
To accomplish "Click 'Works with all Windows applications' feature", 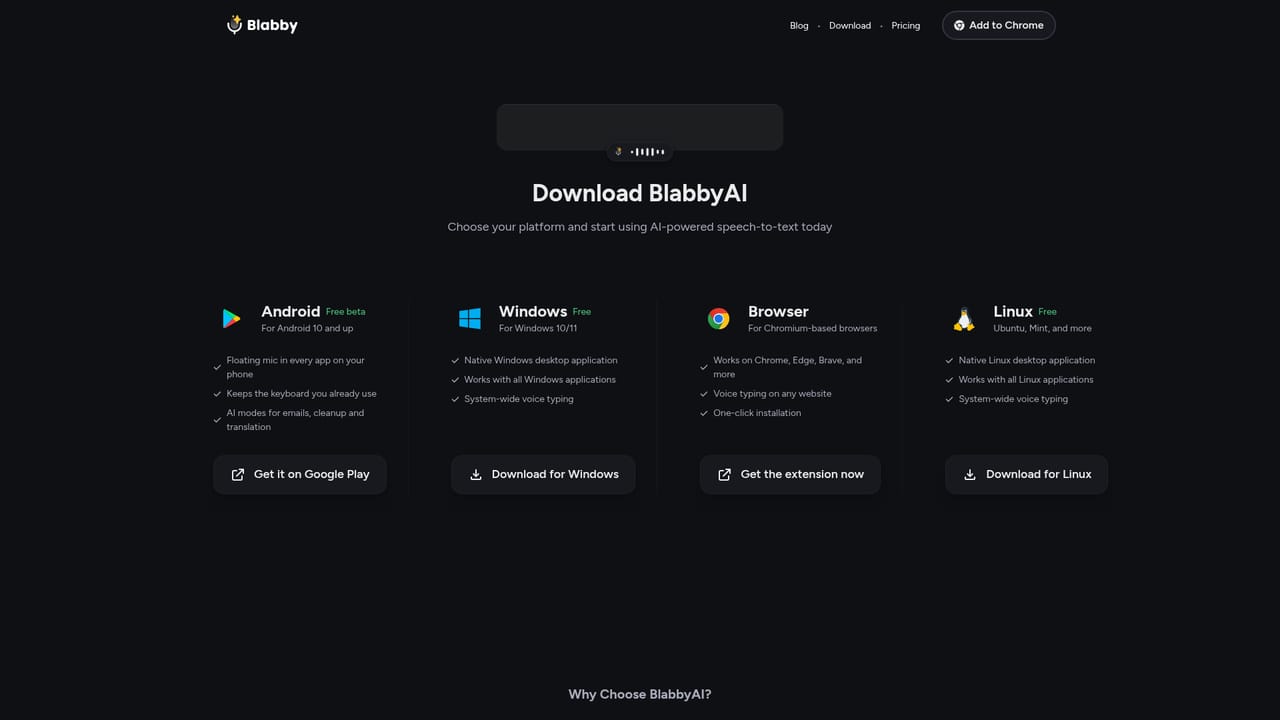I will 540,380.
